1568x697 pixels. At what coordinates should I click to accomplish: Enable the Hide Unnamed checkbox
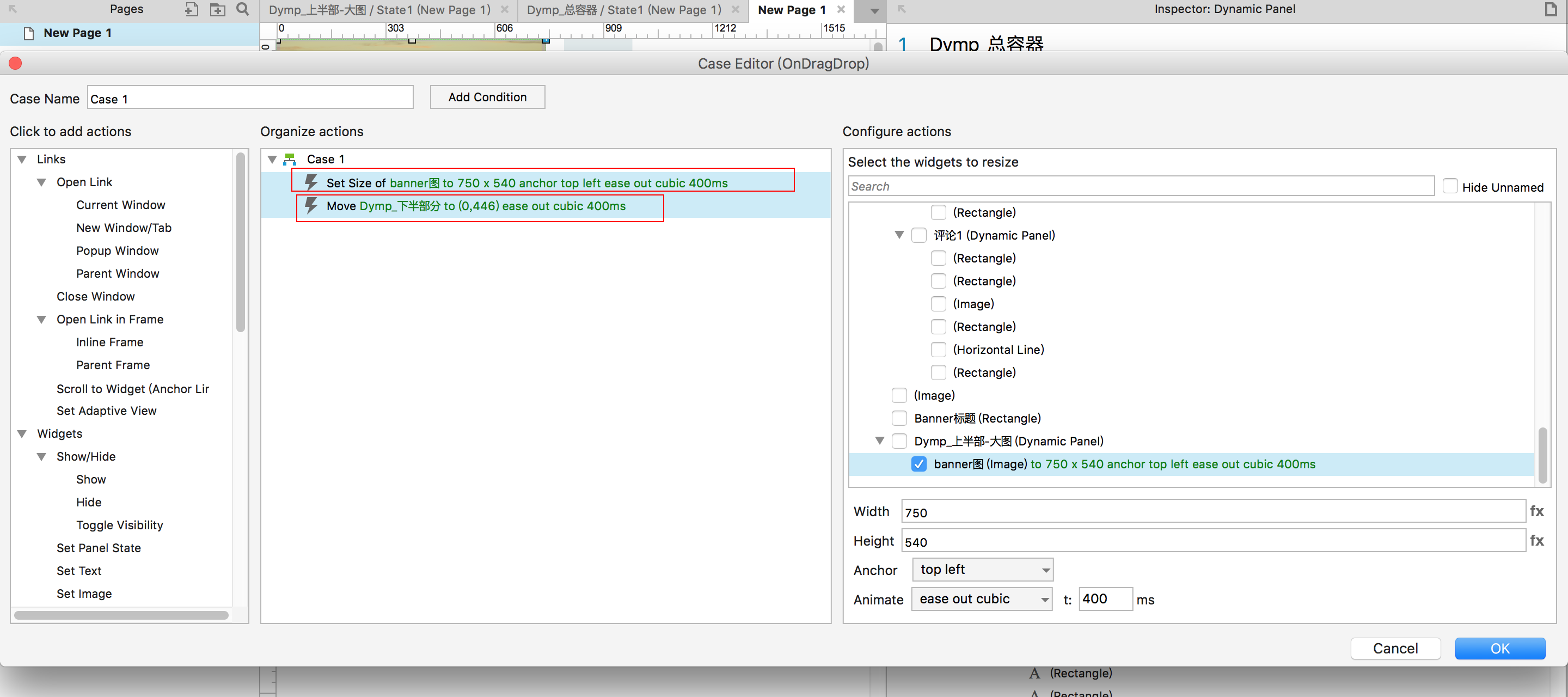pos(1450,186)
